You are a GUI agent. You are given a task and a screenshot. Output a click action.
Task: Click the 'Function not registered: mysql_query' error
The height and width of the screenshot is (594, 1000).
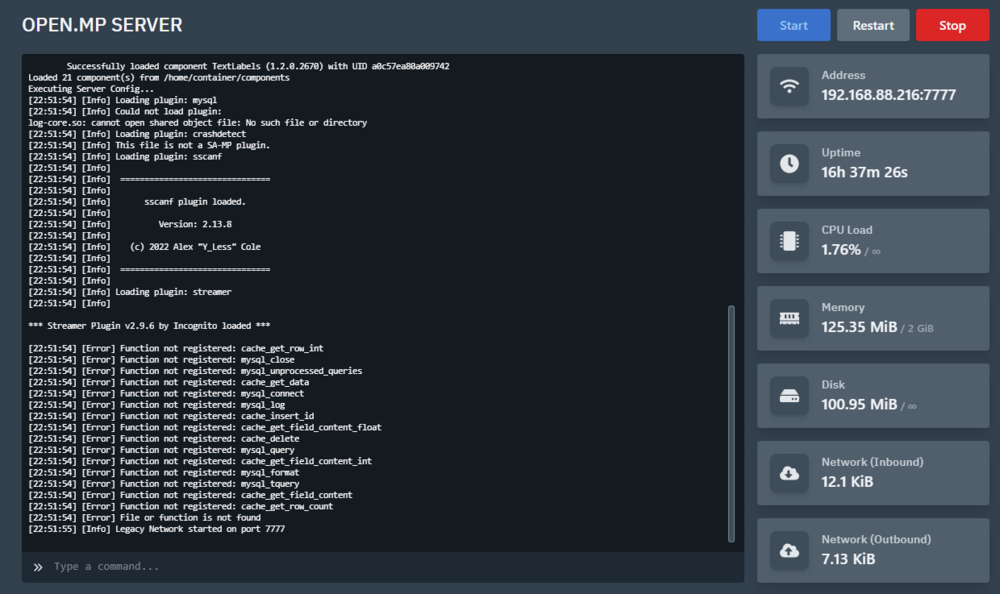coord(161,450)
